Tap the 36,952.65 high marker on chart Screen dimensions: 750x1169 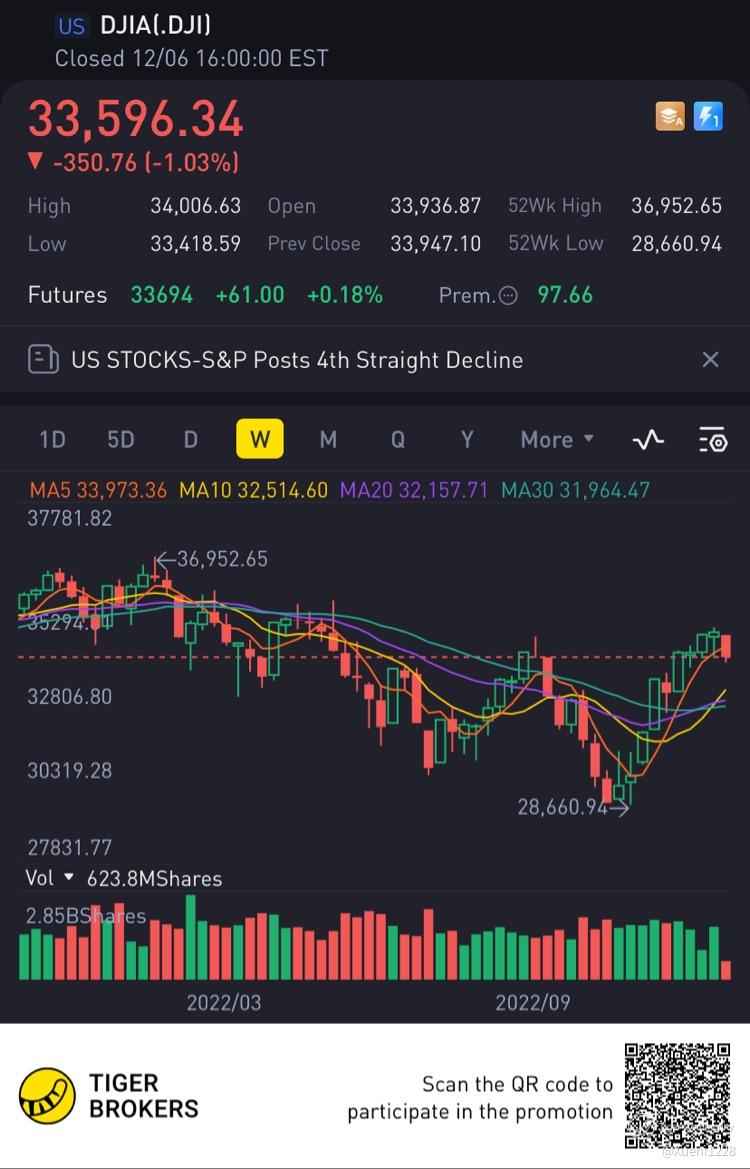click(220, 559)
